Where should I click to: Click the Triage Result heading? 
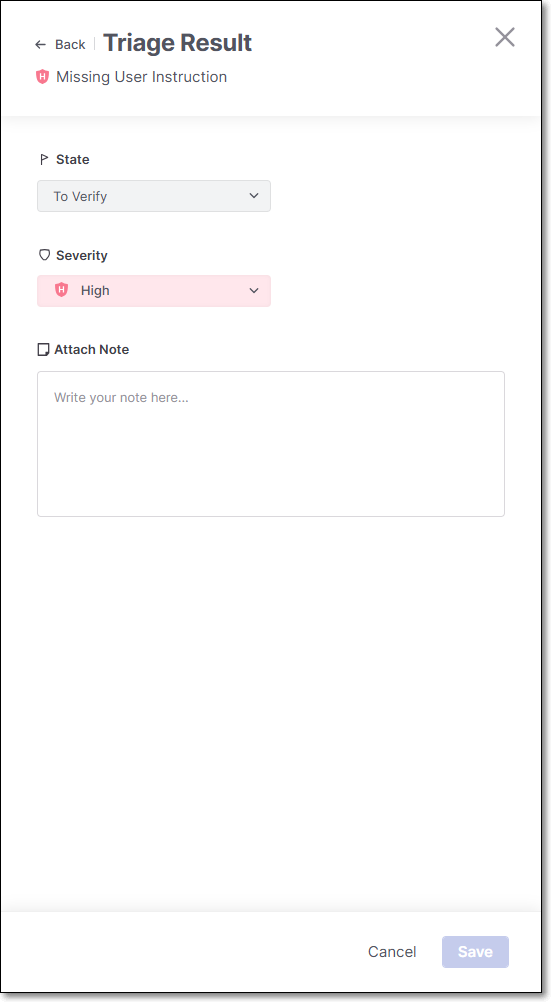pyautogui.click(x=177, y=43)
